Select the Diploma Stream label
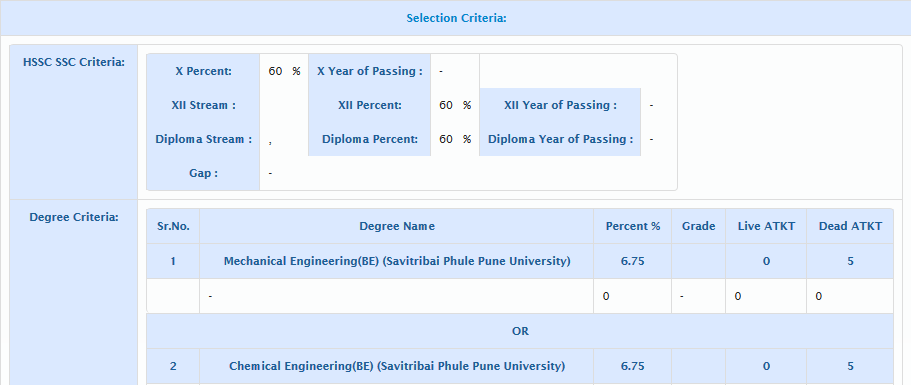Screen dimensions: 911x385 tap(203, 139)
